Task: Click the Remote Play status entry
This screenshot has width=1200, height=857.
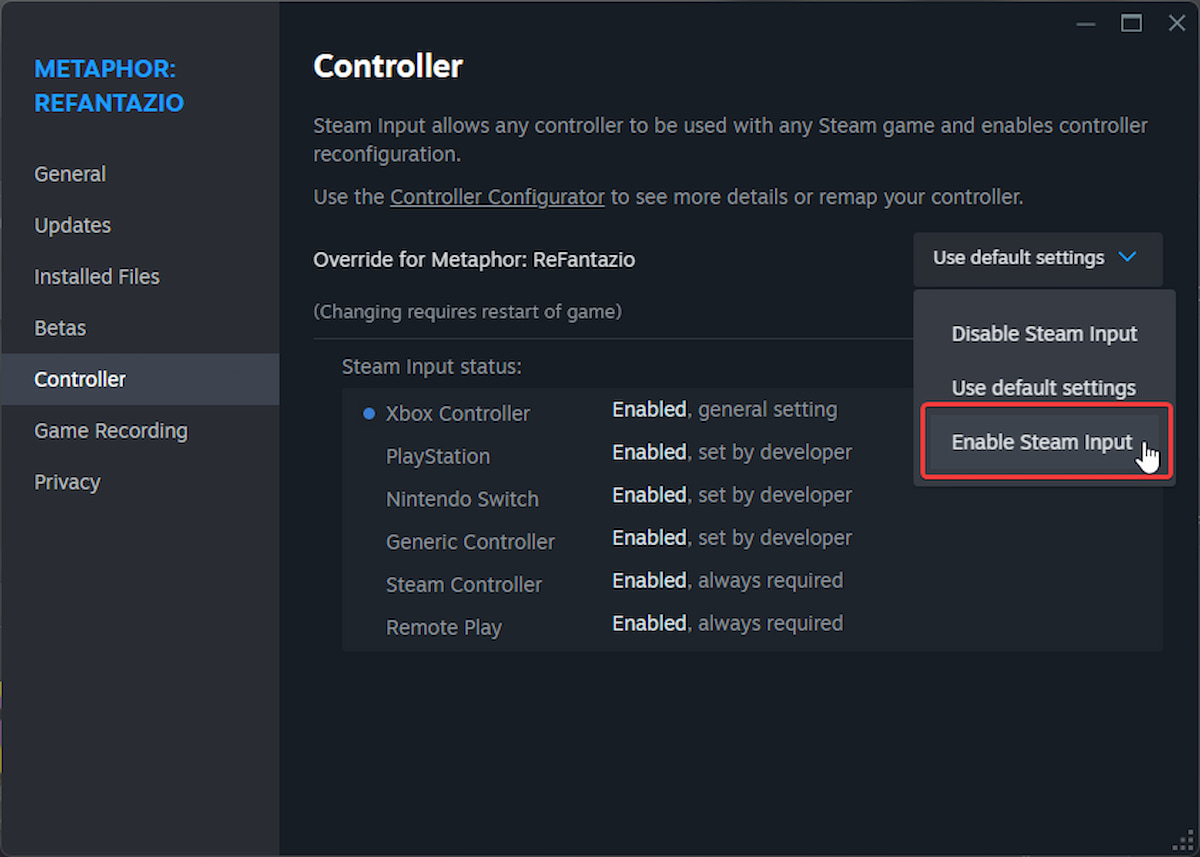Action: [444, 627]
